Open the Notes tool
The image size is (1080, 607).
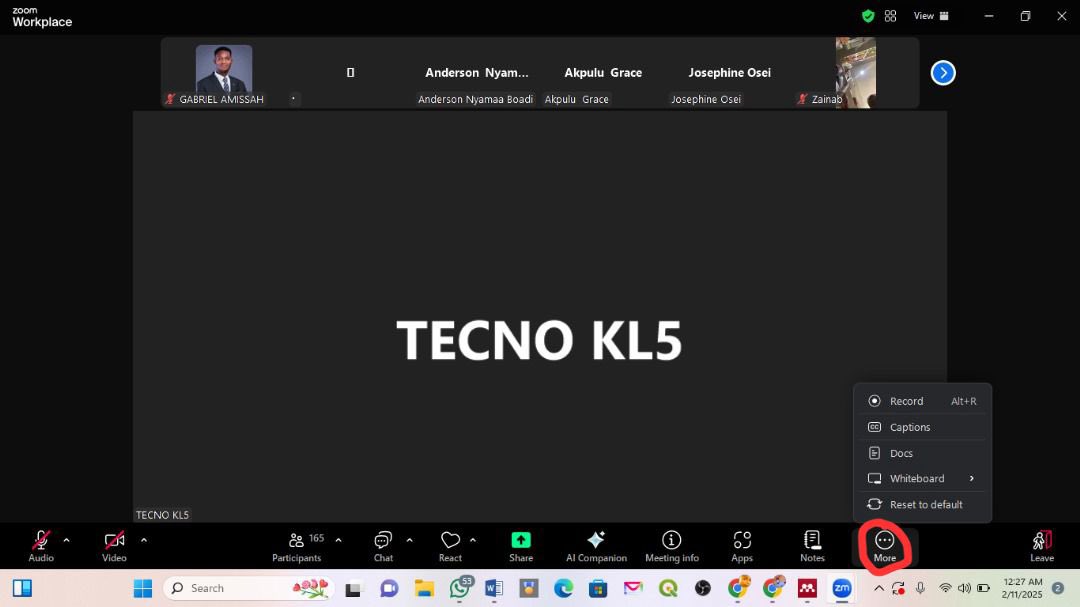(x=812, y=546)
